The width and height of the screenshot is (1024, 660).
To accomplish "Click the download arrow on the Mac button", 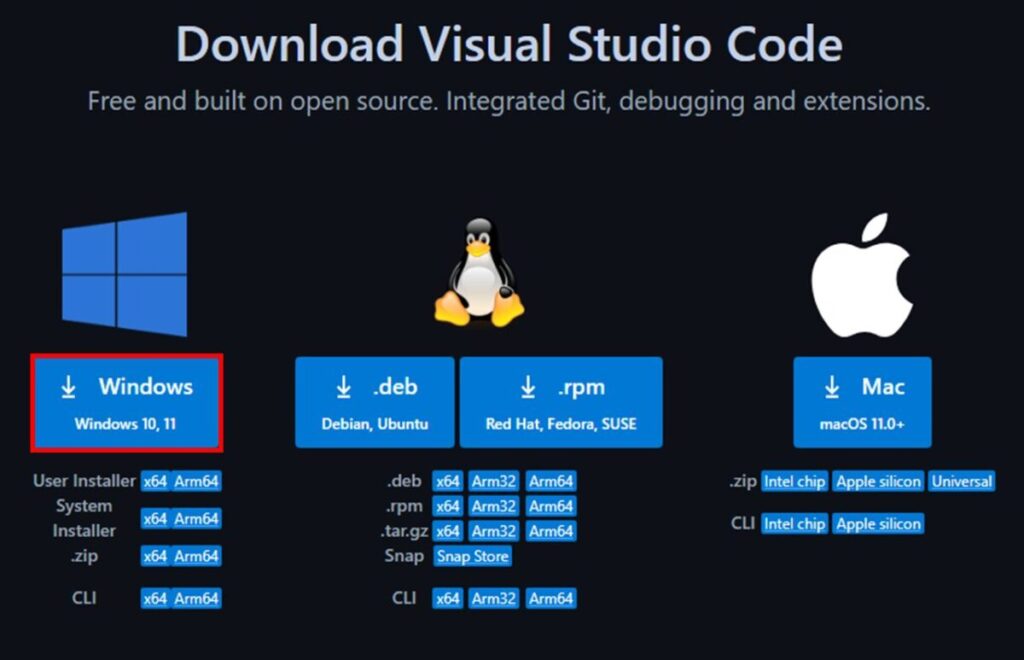I will [x=830, y=387].
